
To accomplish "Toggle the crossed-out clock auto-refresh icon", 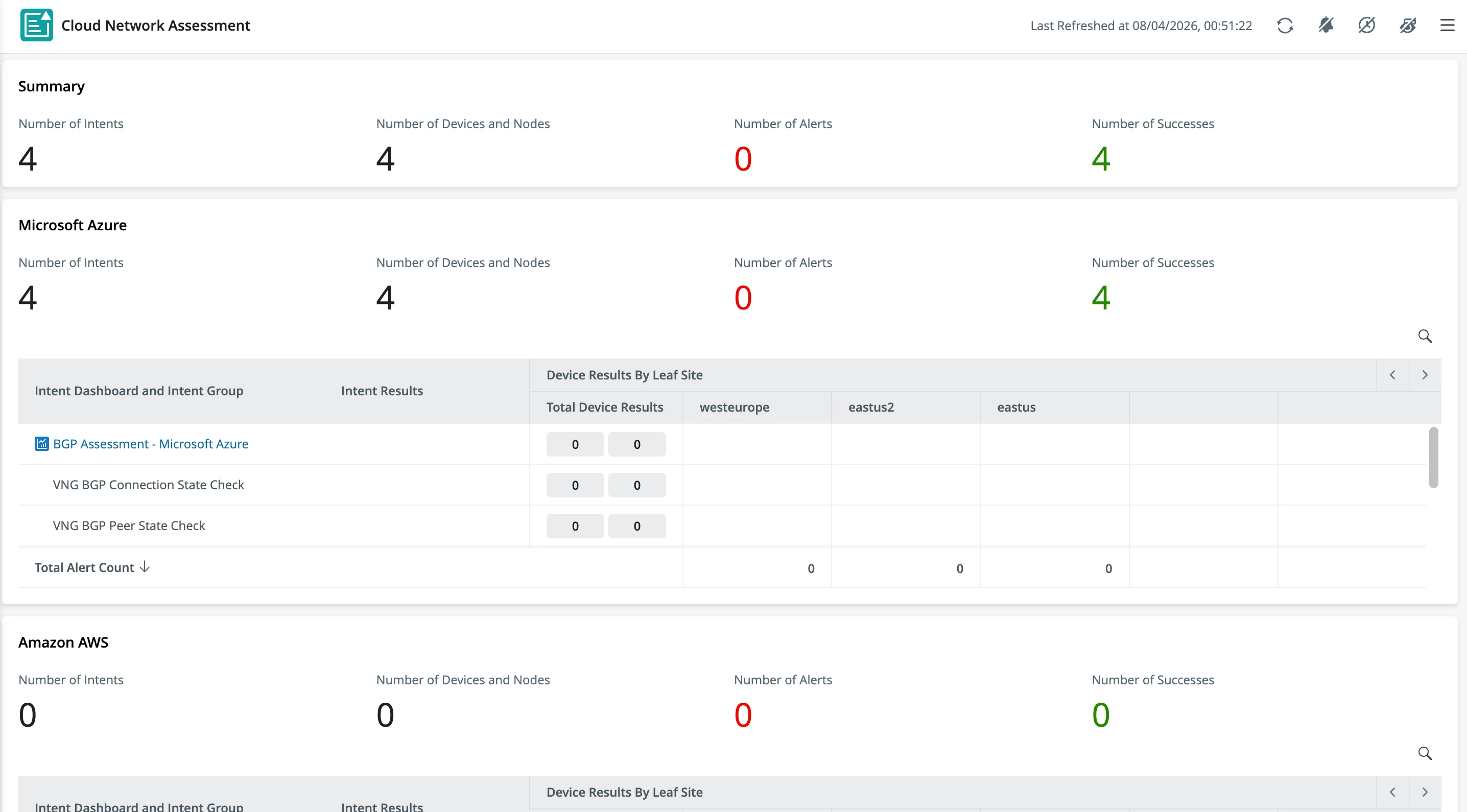I will [1367, 26].
